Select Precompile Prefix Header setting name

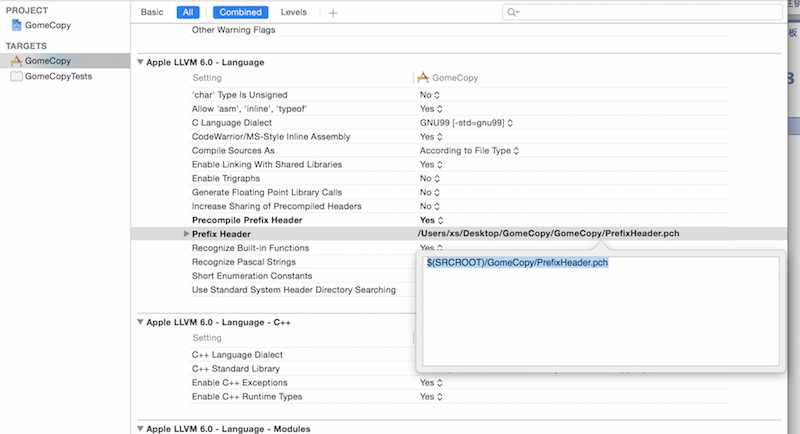(247, 220)
